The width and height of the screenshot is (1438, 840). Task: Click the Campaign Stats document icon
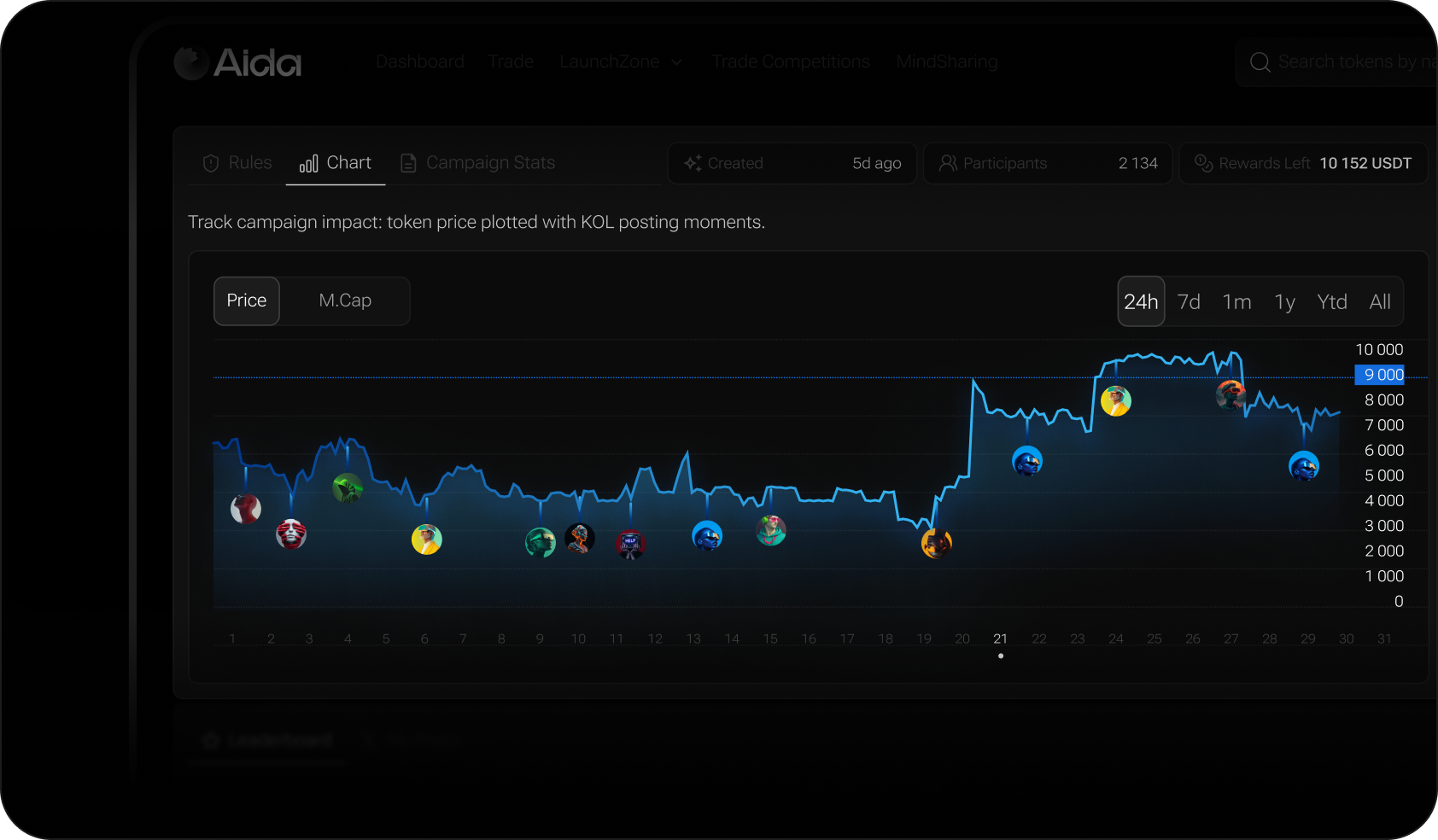(409, 163)
